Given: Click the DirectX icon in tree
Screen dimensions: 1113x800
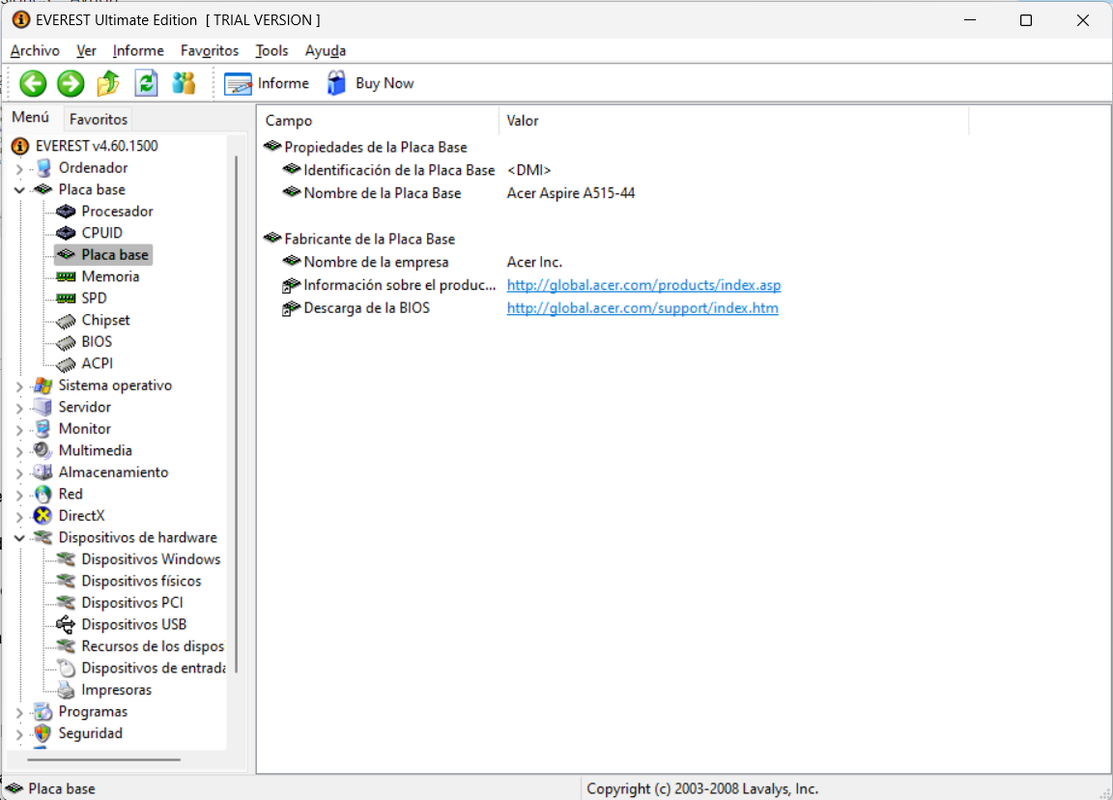Looking at the screenshot, I should [43, 516].
